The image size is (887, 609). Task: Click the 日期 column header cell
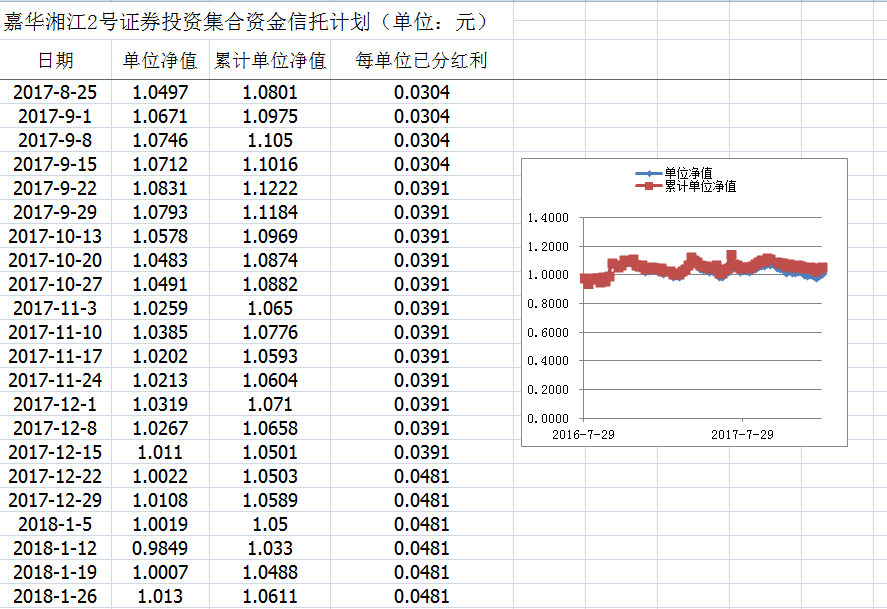pyautogui.click(x=55, y=61)
